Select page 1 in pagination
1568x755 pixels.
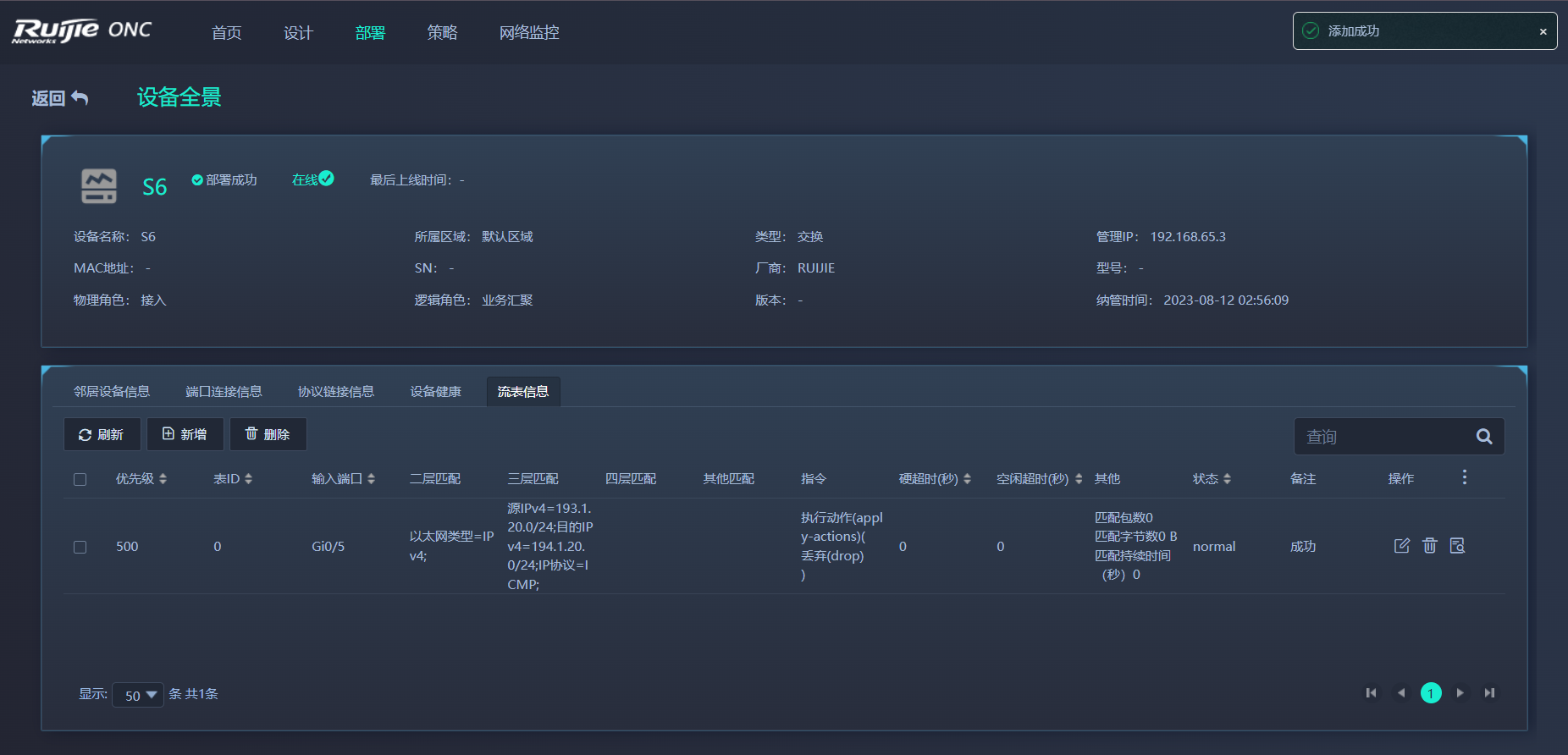coord(1431,693)
